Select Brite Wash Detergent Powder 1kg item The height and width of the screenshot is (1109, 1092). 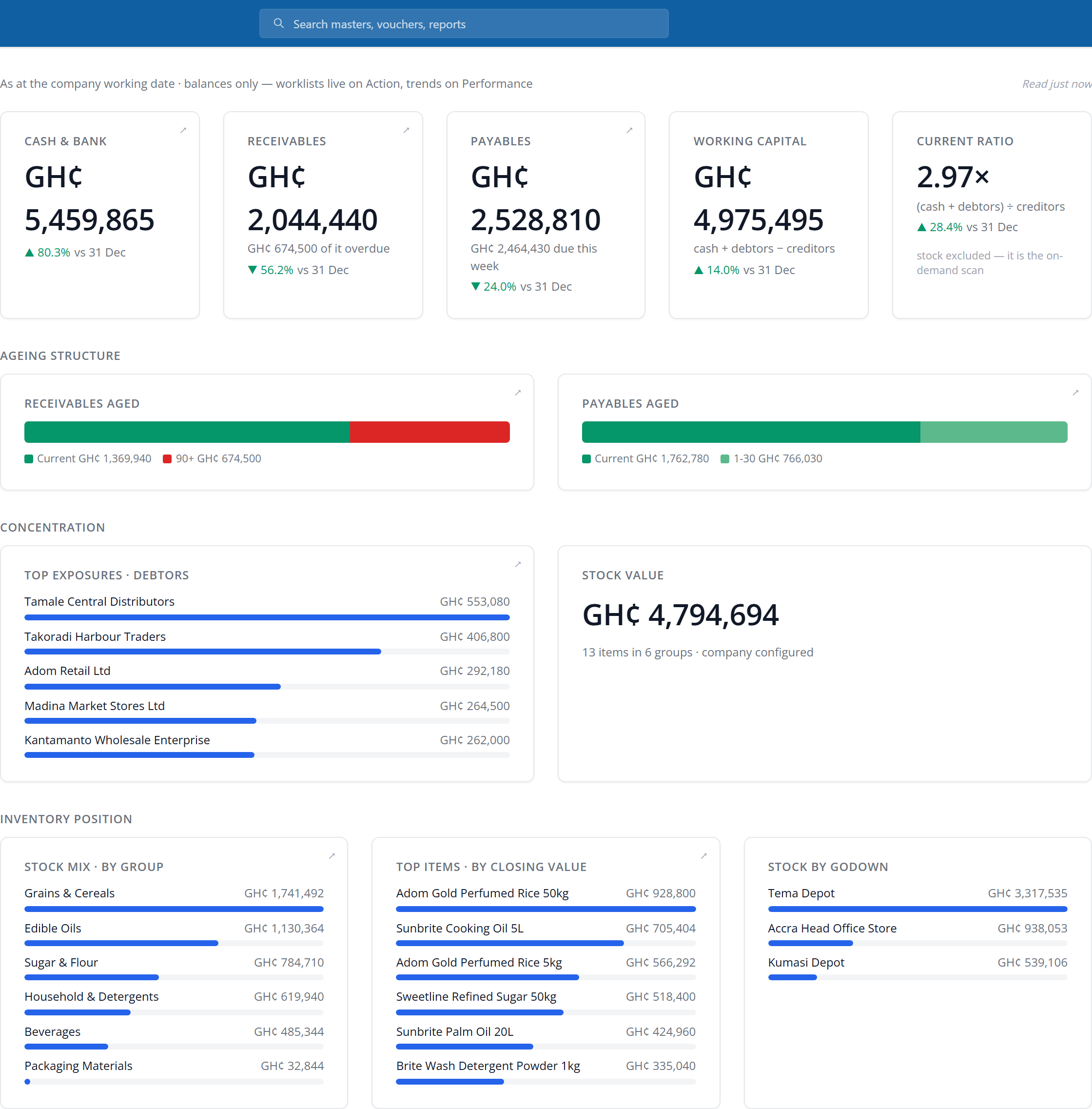pos(546,1072)
